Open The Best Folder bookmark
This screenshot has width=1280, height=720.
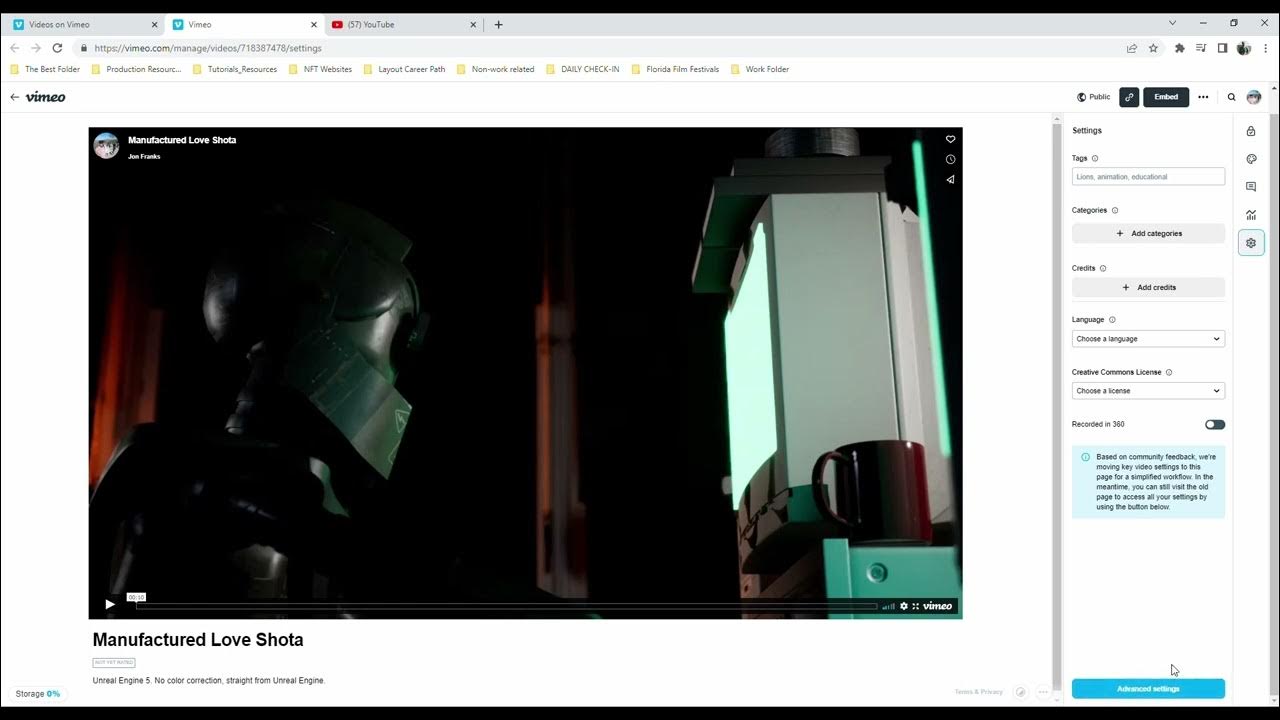pyautogui.click(x=45, y=69)
